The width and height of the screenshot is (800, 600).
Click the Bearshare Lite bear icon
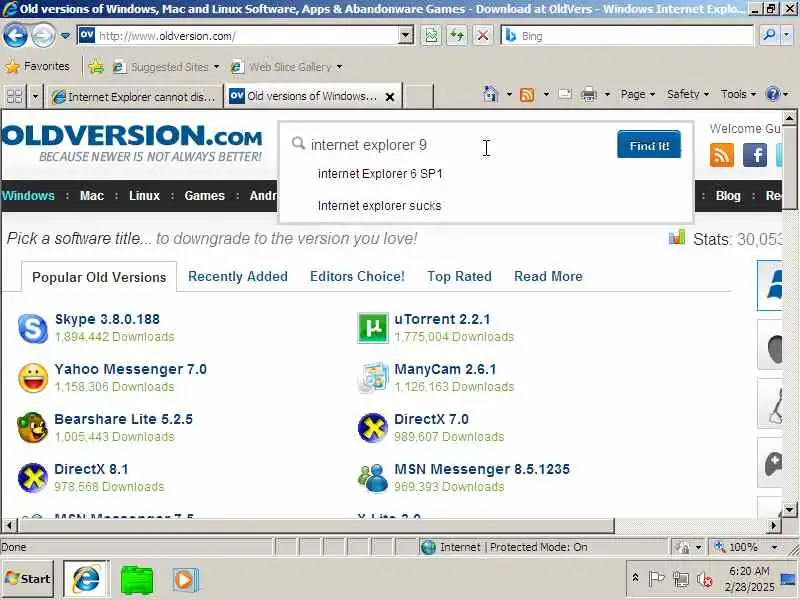point(33,428)
